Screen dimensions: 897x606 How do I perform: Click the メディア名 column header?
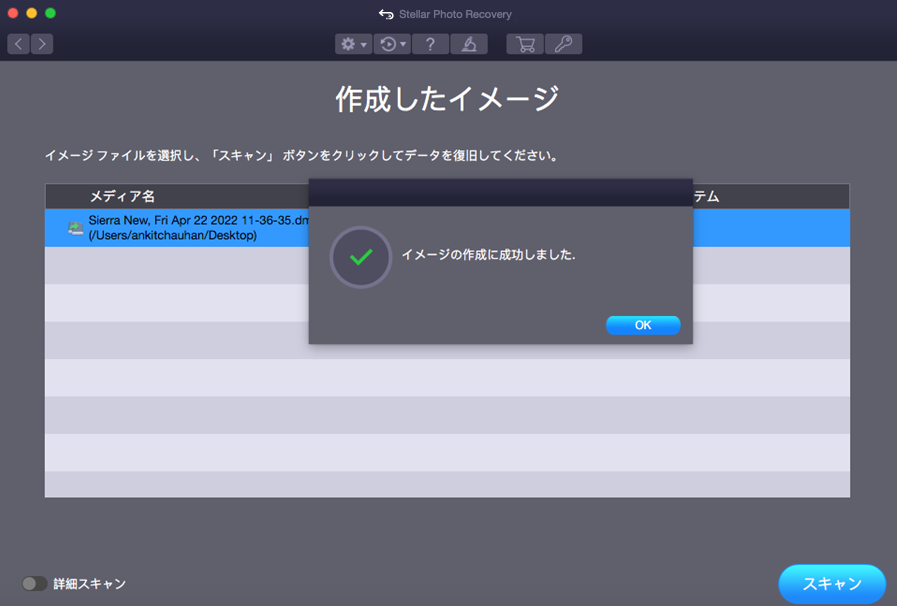(122, 196)
